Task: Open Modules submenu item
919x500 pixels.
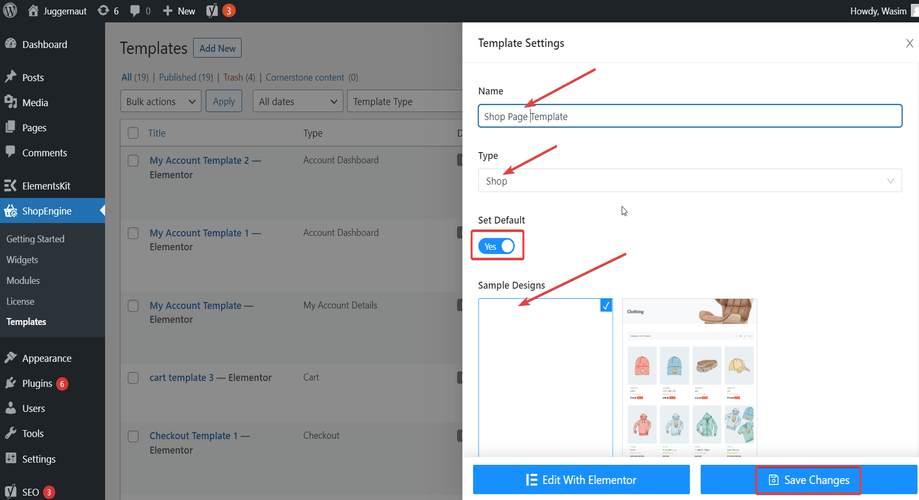Action: [23, 280]
